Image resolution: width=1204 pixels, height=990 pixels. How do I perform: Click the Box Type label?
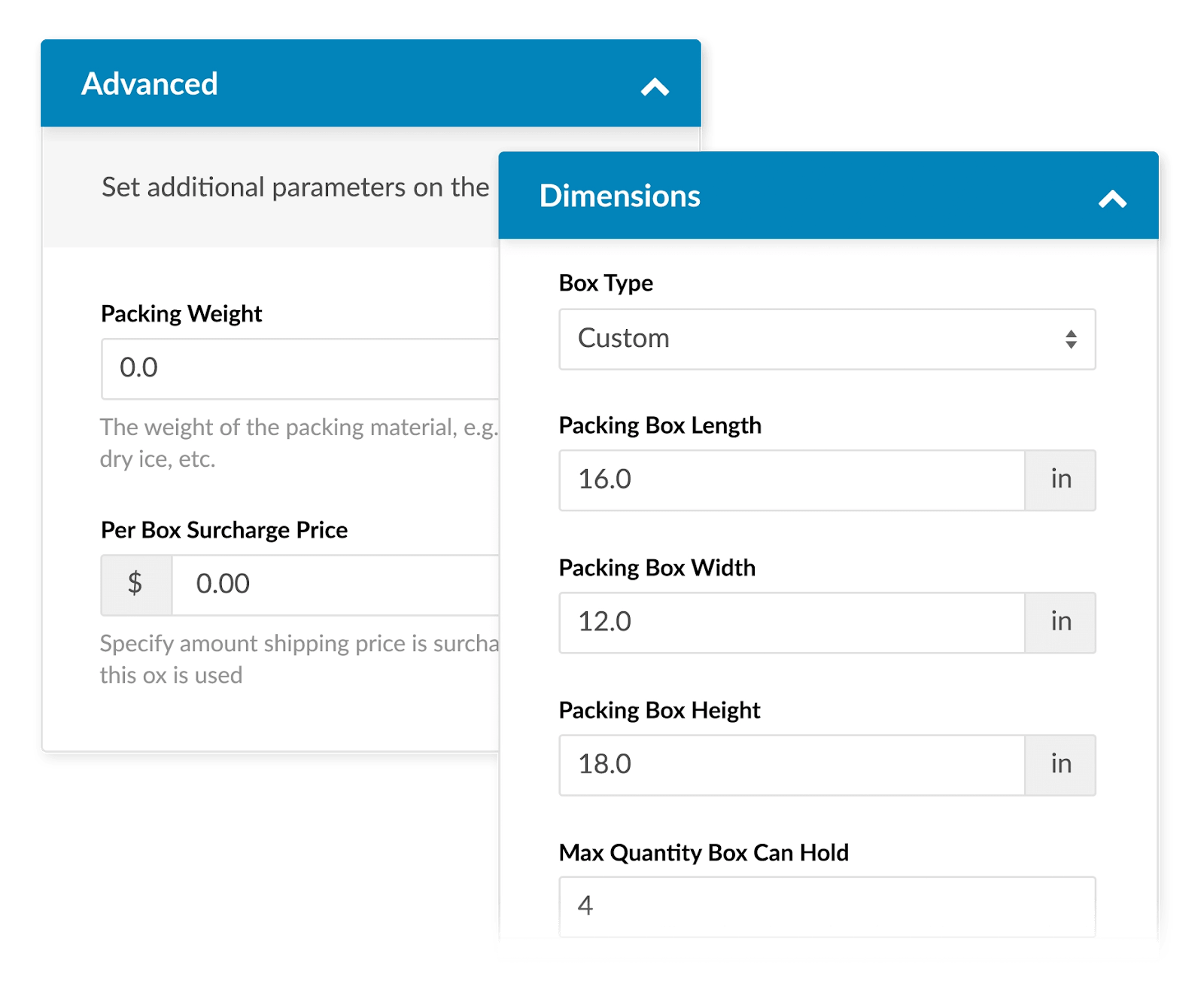pos(606,283)
